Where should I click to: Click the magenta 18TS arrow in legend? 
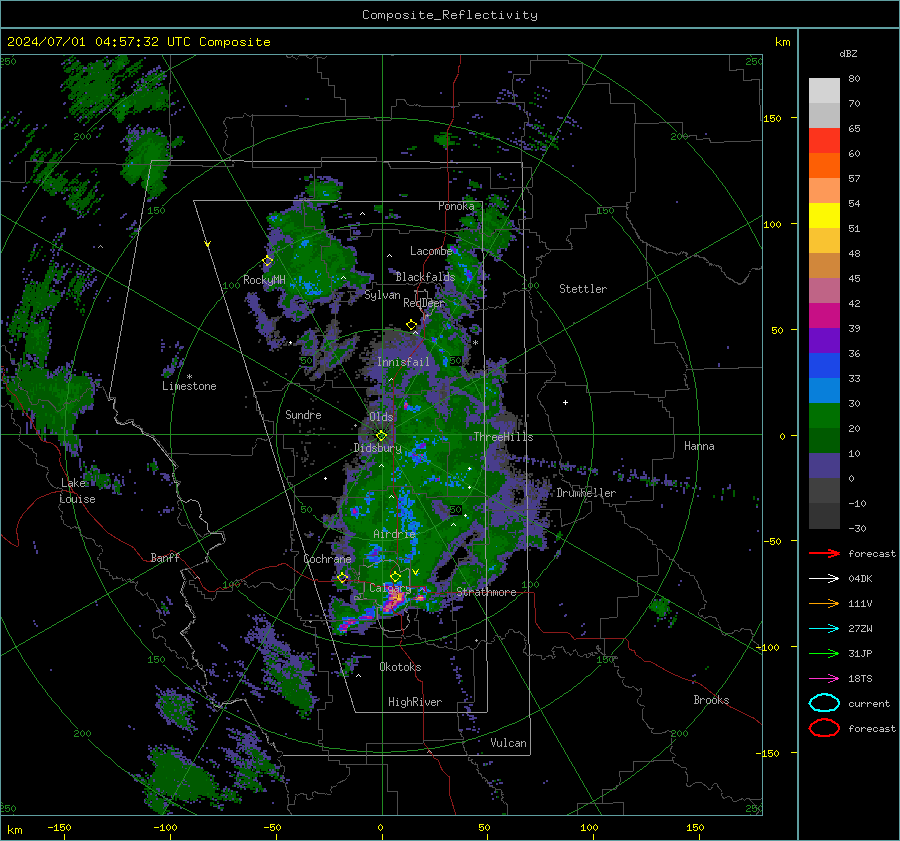coord(824,679)
